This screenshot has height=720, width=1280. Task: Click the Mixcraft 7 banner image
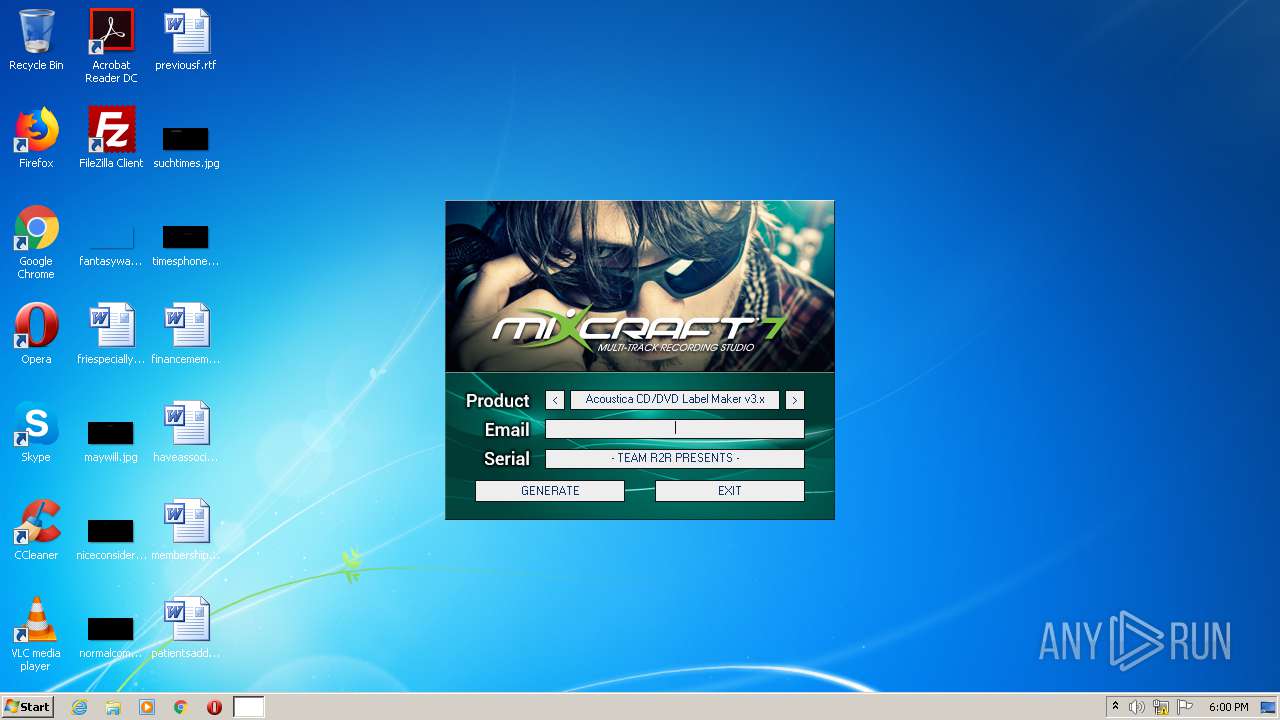(640, 286)
